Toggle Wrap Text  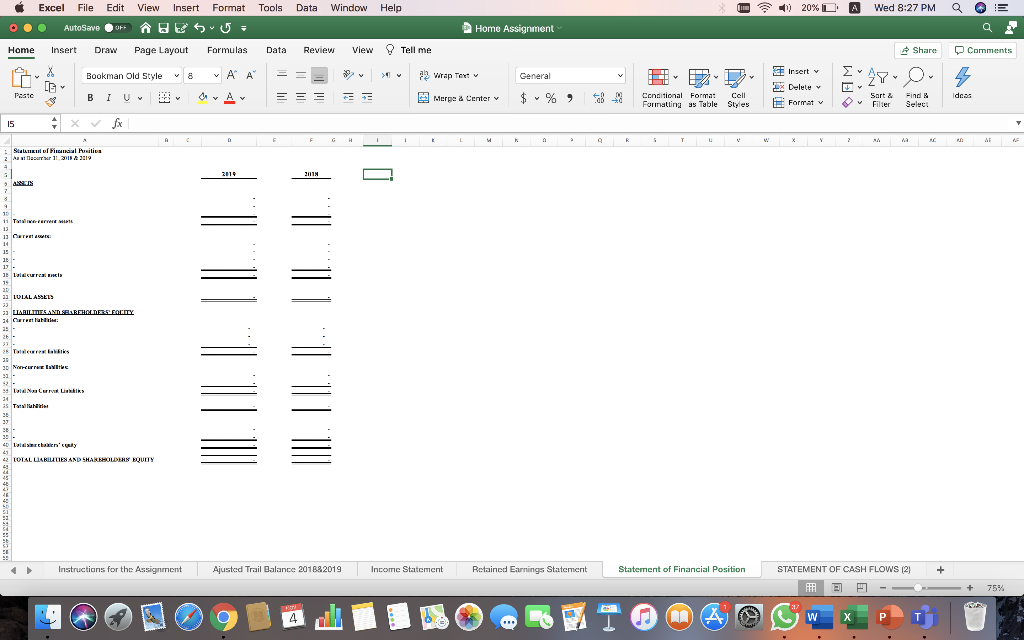449,76
